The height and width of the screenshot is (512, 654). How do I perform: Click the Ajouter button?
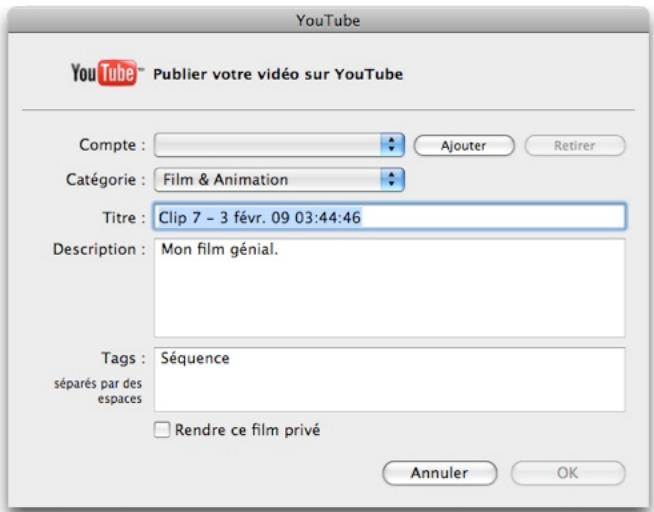point(464,146)
